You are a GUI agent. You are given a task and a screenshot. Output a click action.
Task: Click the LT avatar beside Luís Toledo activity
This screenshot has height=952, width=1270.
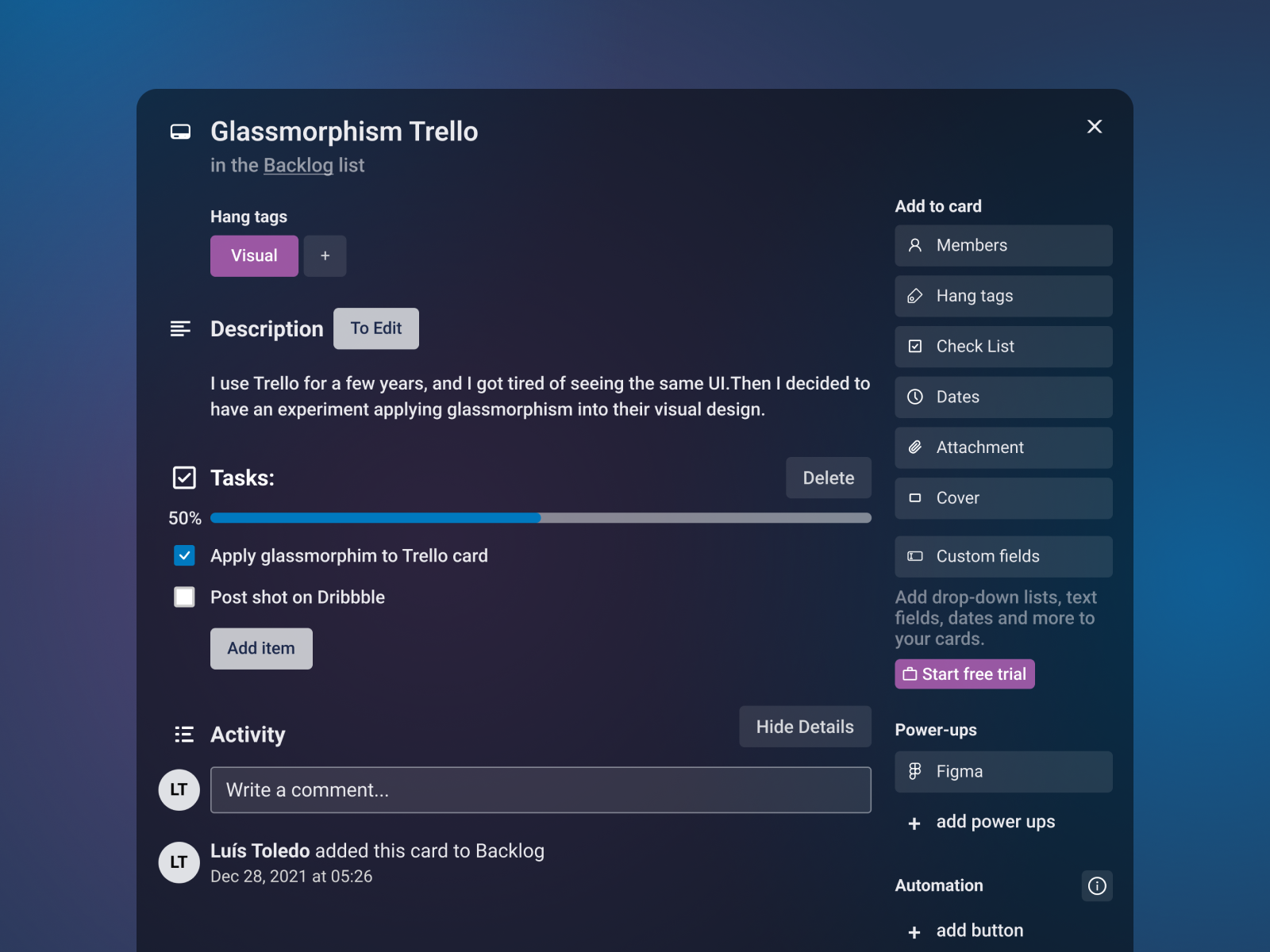point(179,862)
